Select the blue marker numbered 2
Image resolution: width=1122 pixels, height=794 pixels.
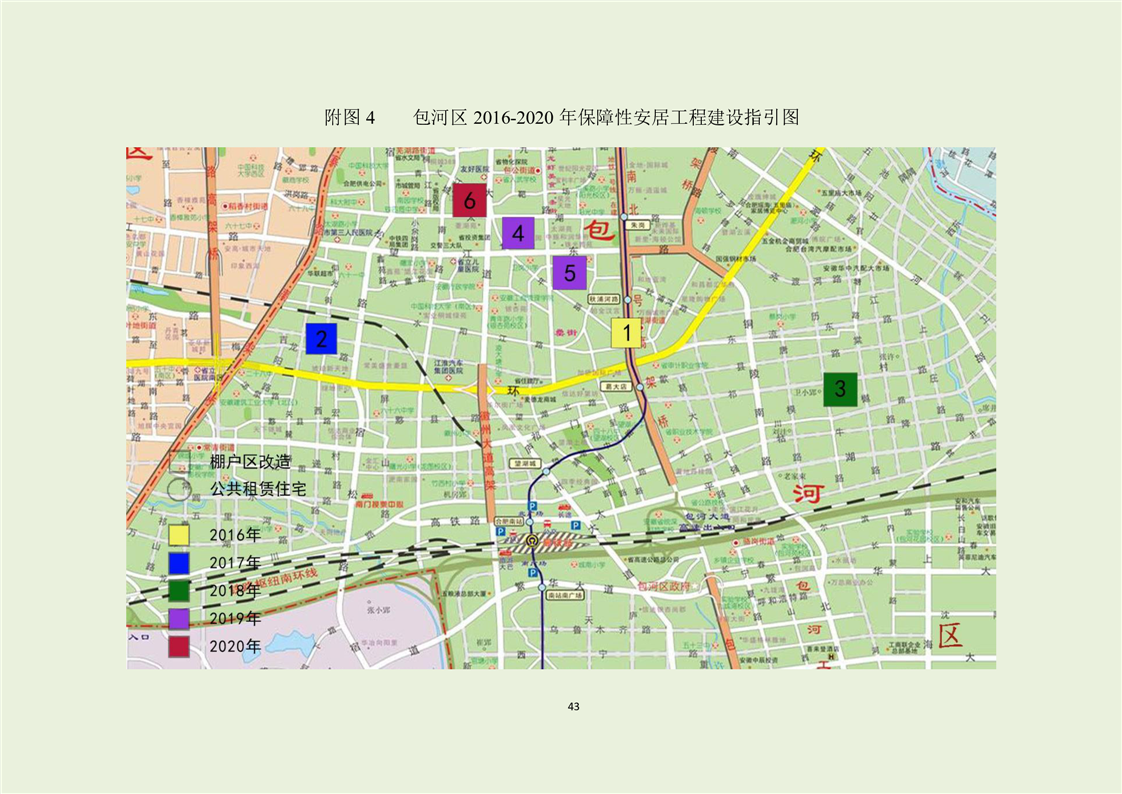321,339
